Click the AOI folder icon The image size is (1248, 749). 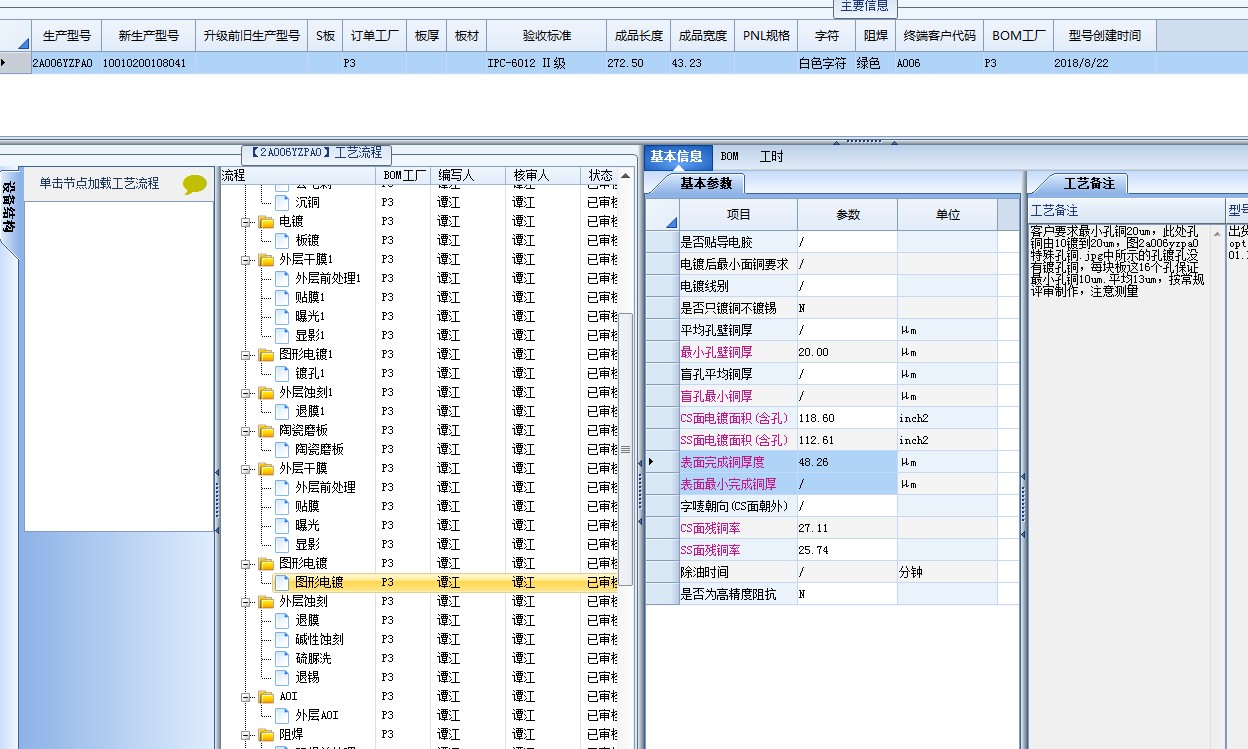(x=266, y=696)
